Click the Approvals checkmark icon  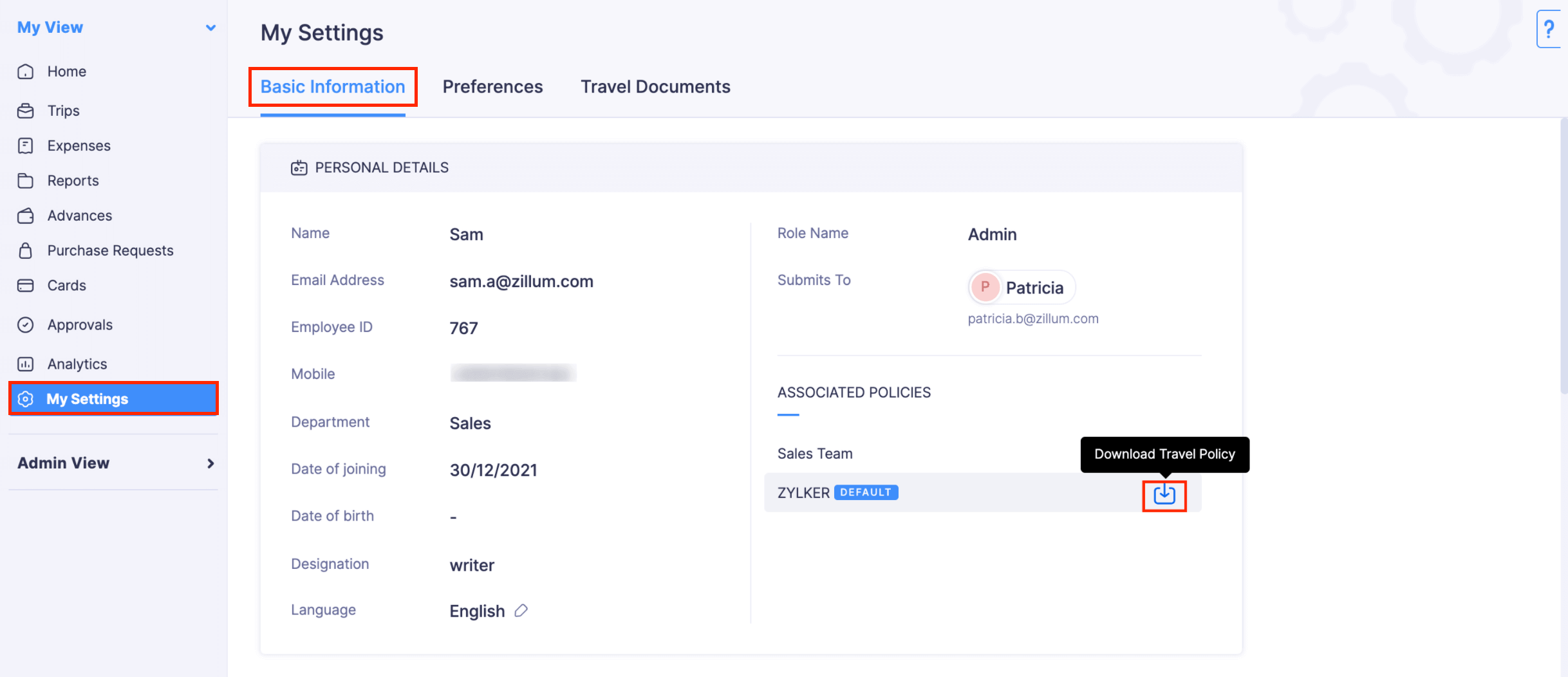coord(26,324)
